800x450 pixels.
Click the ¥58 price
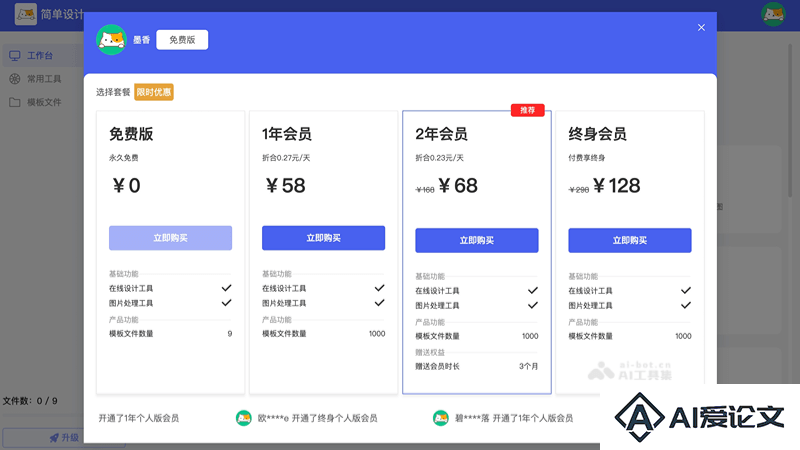point(286,186)
